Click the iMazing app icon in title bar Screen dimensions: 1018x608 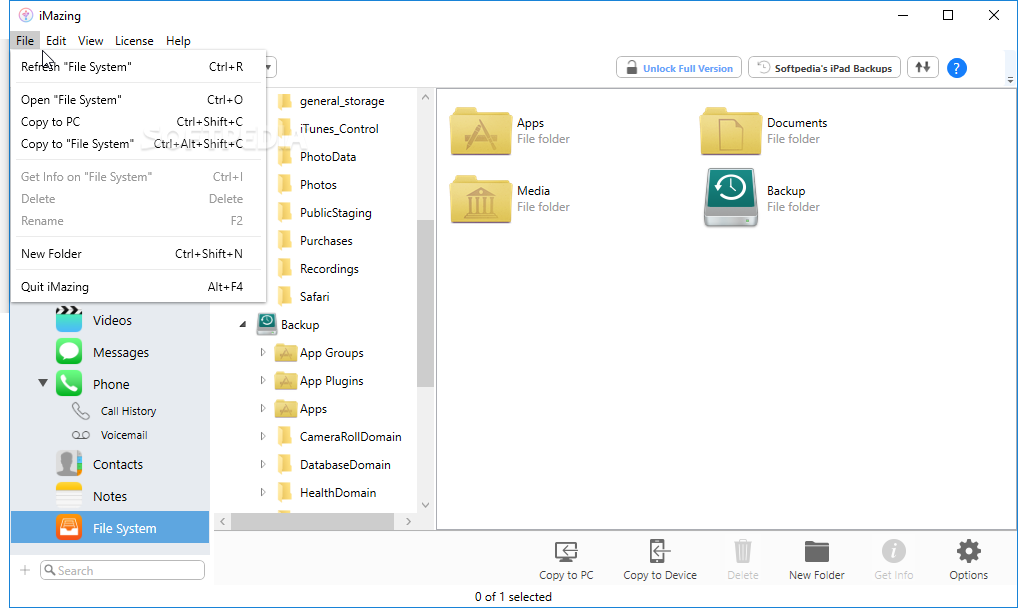(25, 15)
